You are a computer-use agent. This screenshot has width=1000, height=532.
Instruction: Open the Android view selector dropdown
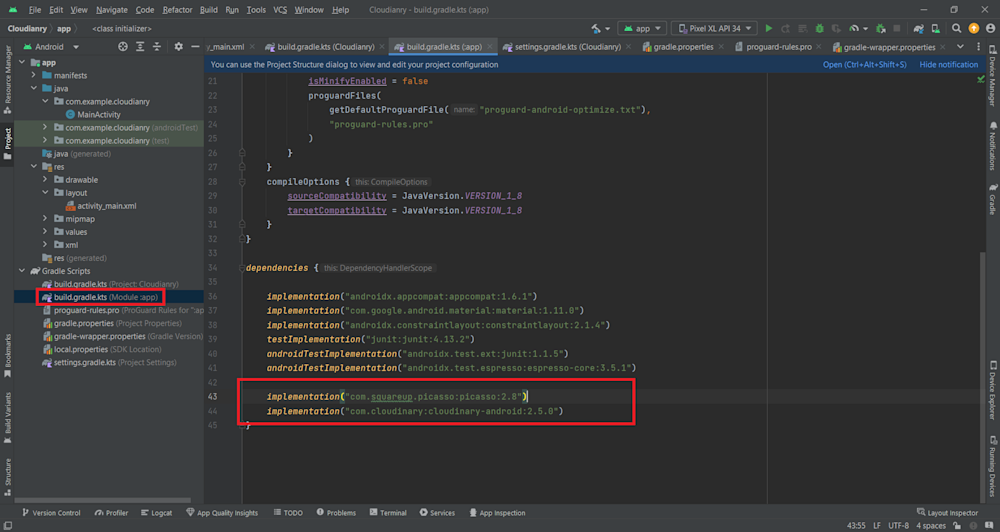click(x=51, y=47)
